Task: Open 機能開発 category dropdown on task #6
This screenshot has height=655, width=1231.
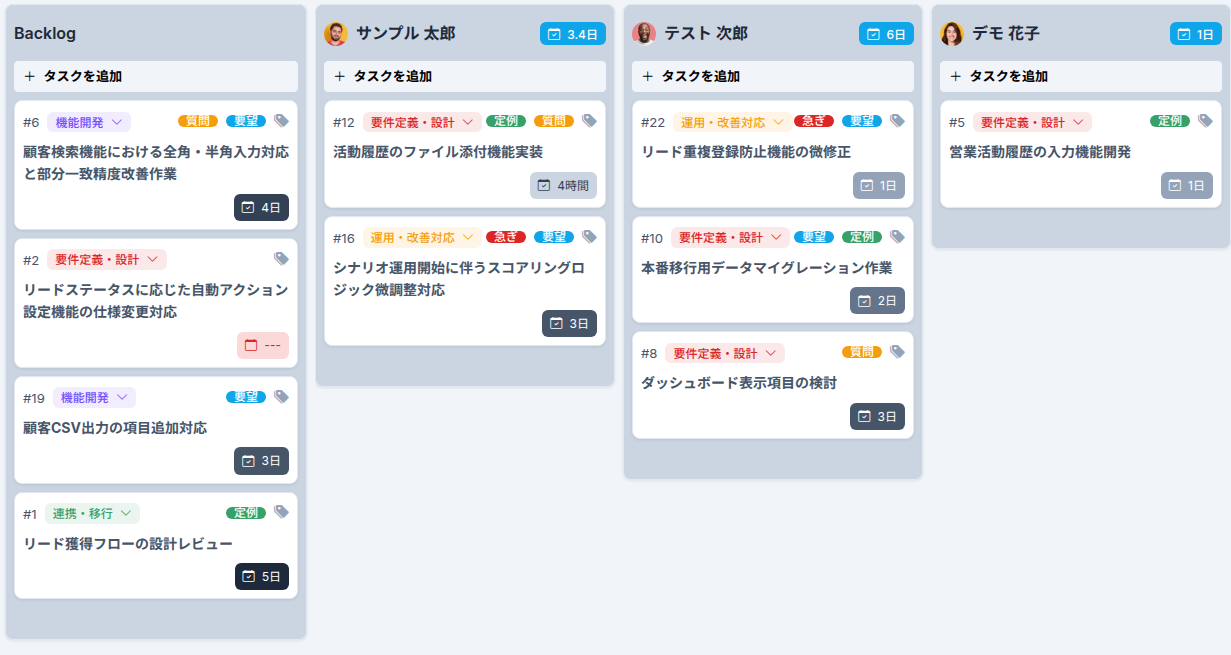Action: click(x=89, y=122)
